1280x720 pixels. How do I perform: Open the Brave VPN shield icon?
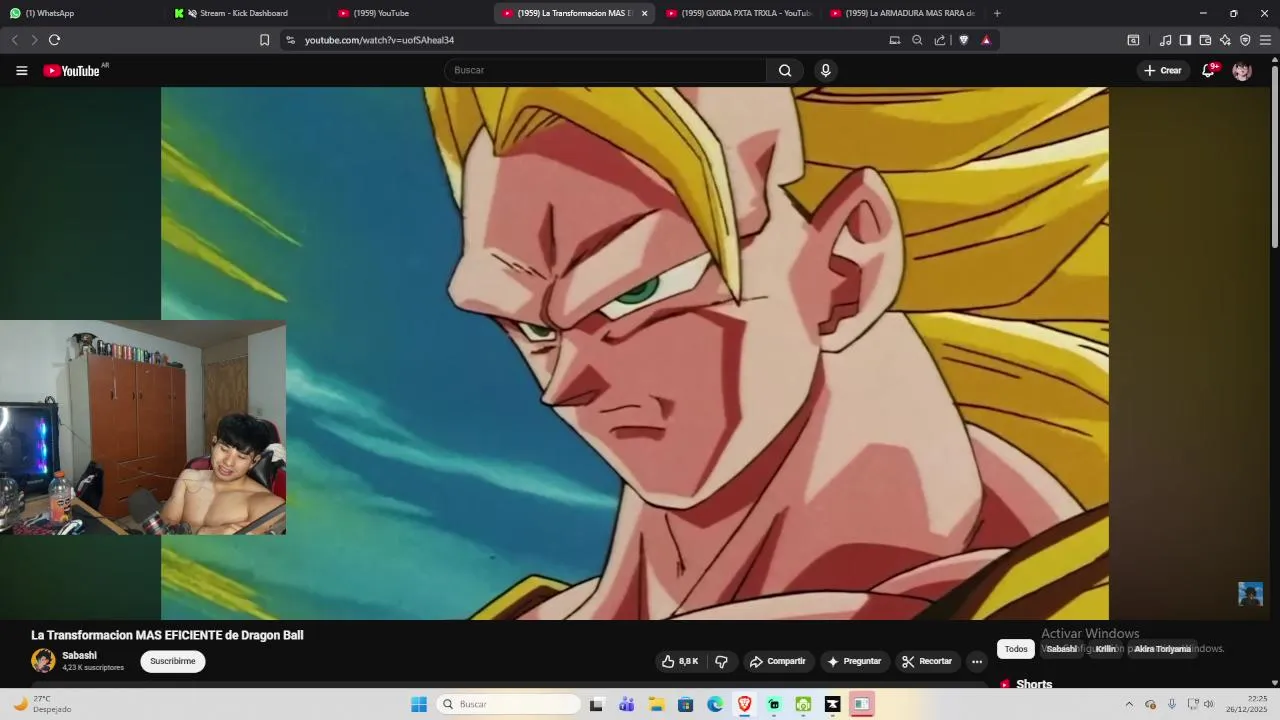[x=1245, y=40]
